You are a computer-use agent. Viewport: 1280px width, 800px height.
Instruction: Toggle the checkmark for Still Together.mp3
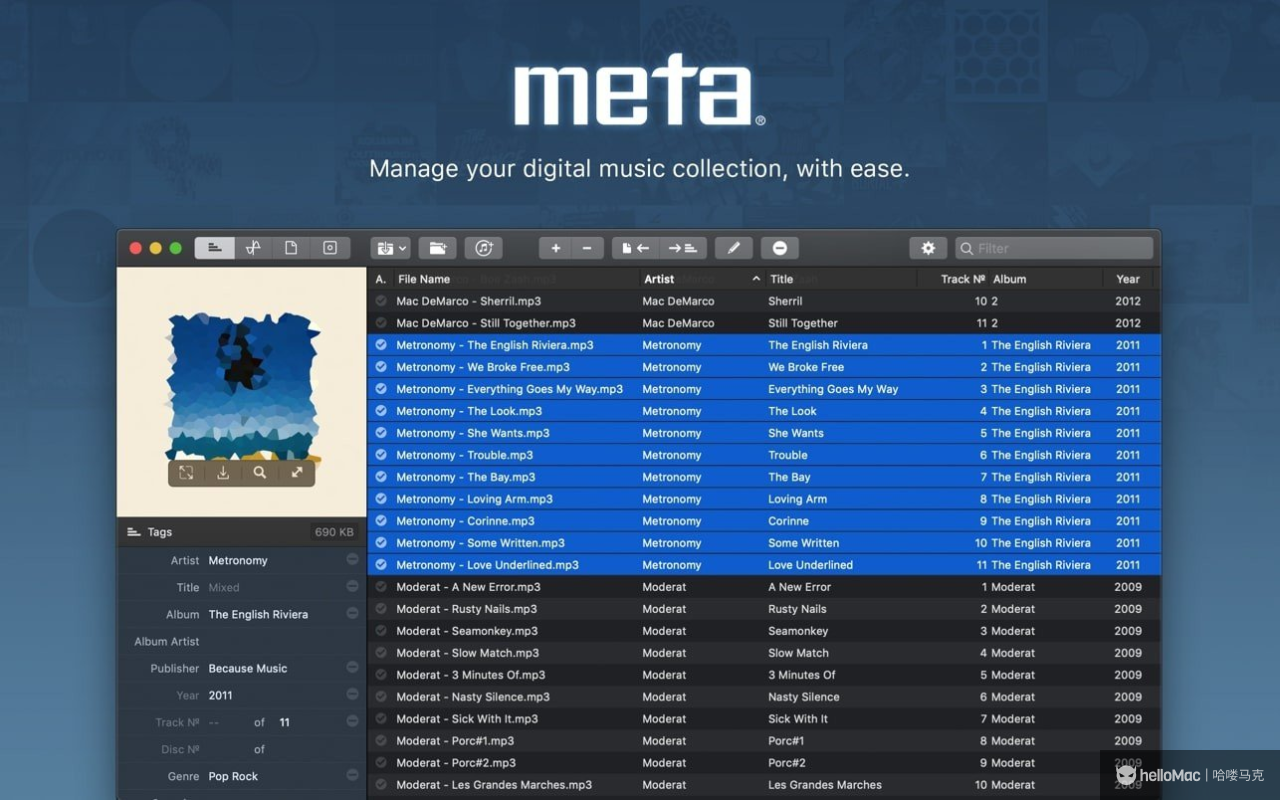381,323
